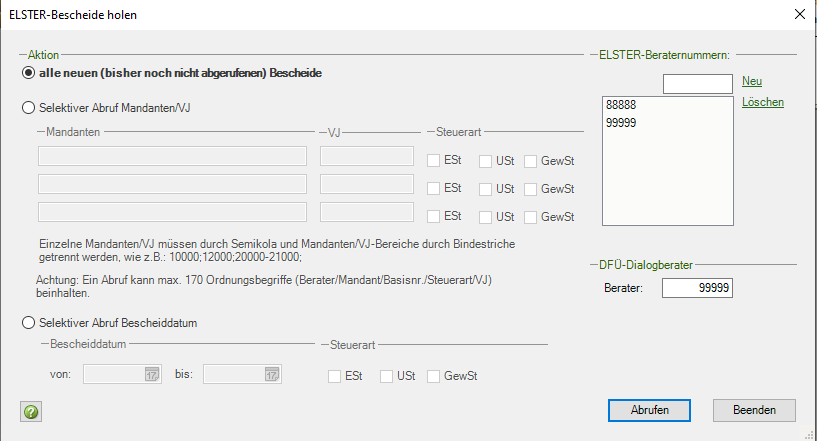This screenshot has height=441, width=817.
Task: Click first Mandanten input field
Action: click(172, 156)
